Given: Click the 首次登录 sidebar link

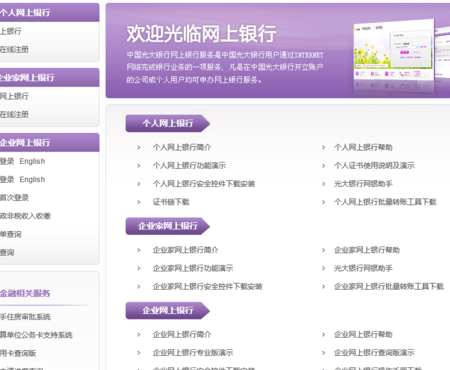Looking at the screenshot, I should pyautogui.click(x=14, y=198).
